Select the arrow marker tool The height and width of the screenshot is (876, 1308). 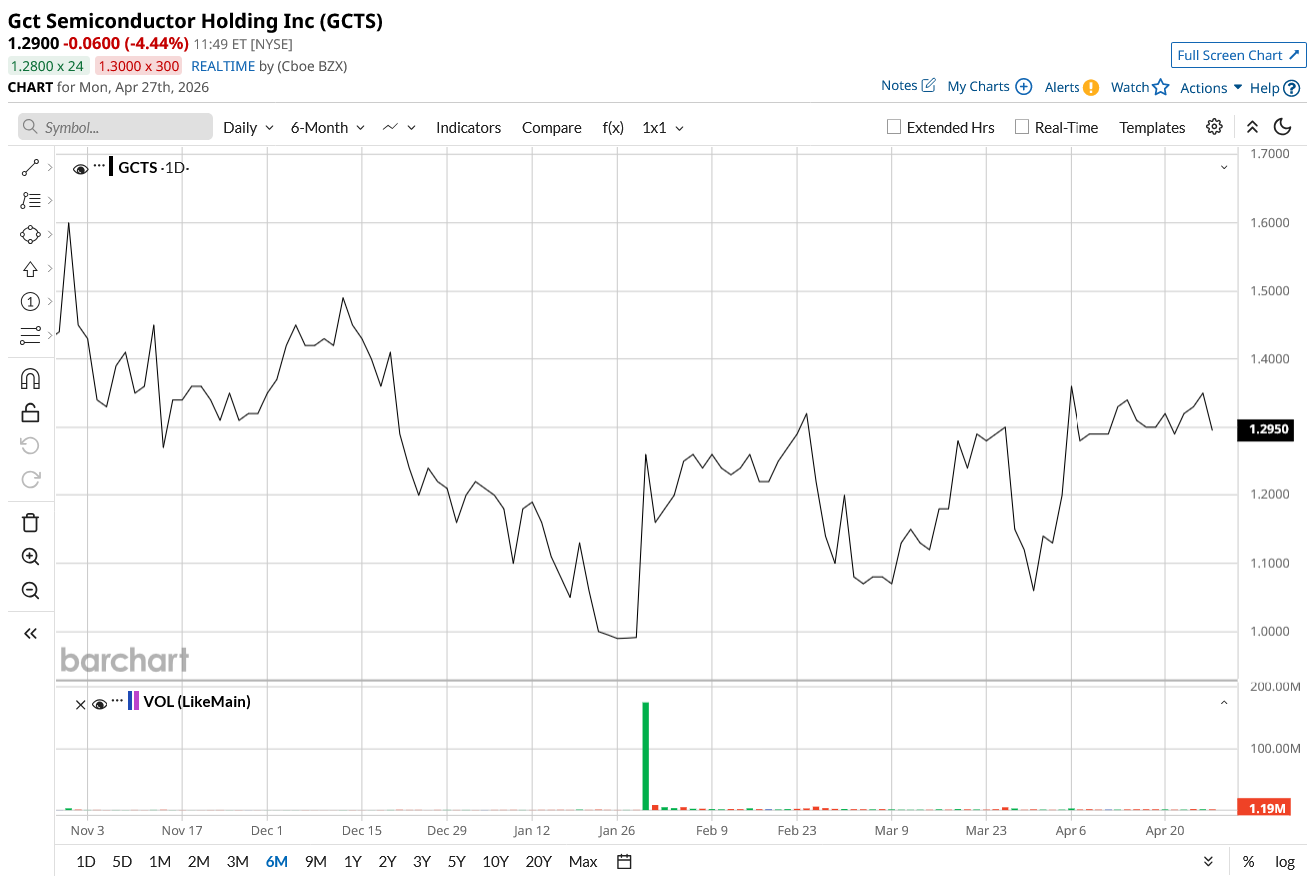click(30, 268)
